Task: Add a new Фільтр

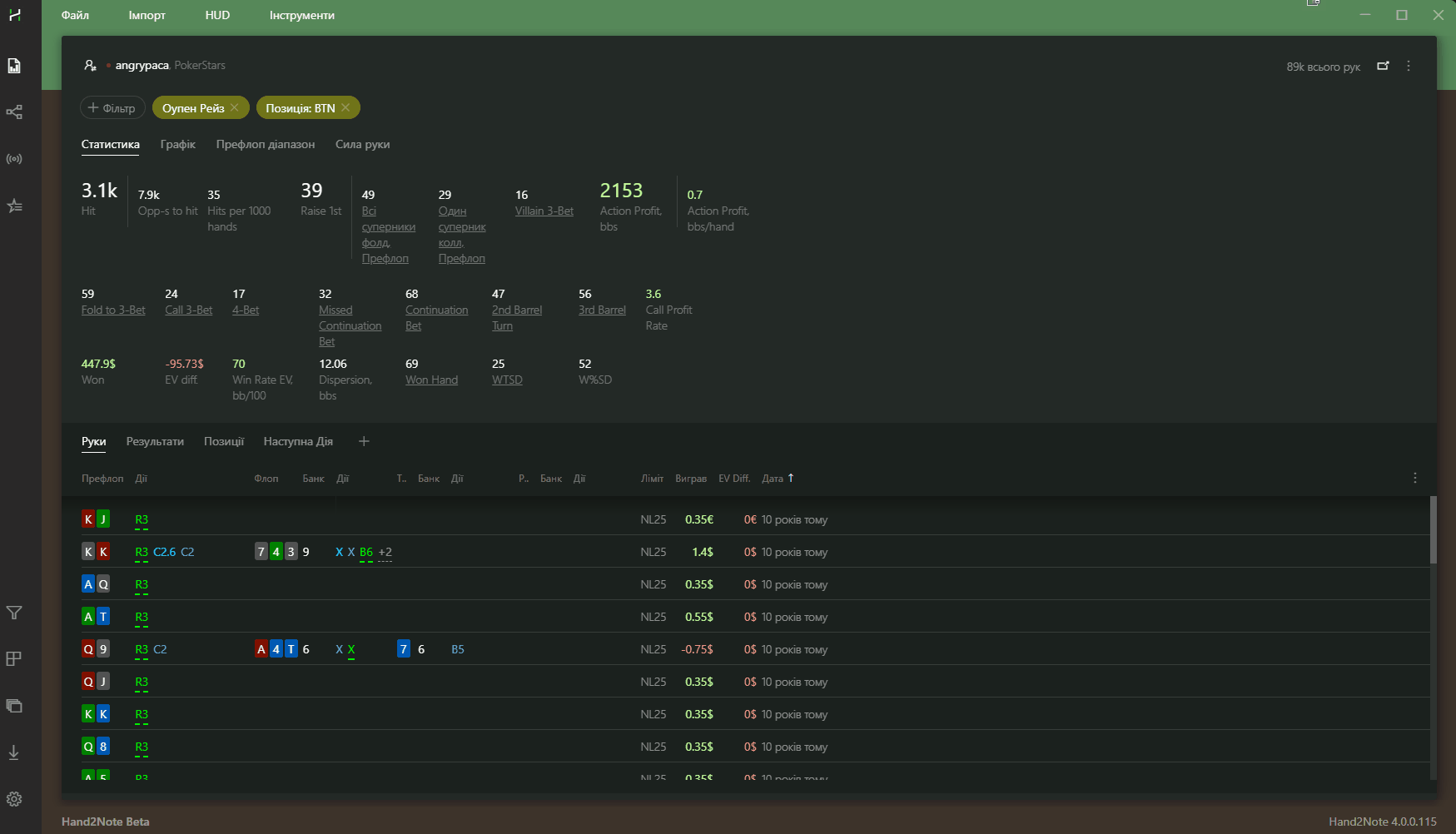Action: coord(112,107)
